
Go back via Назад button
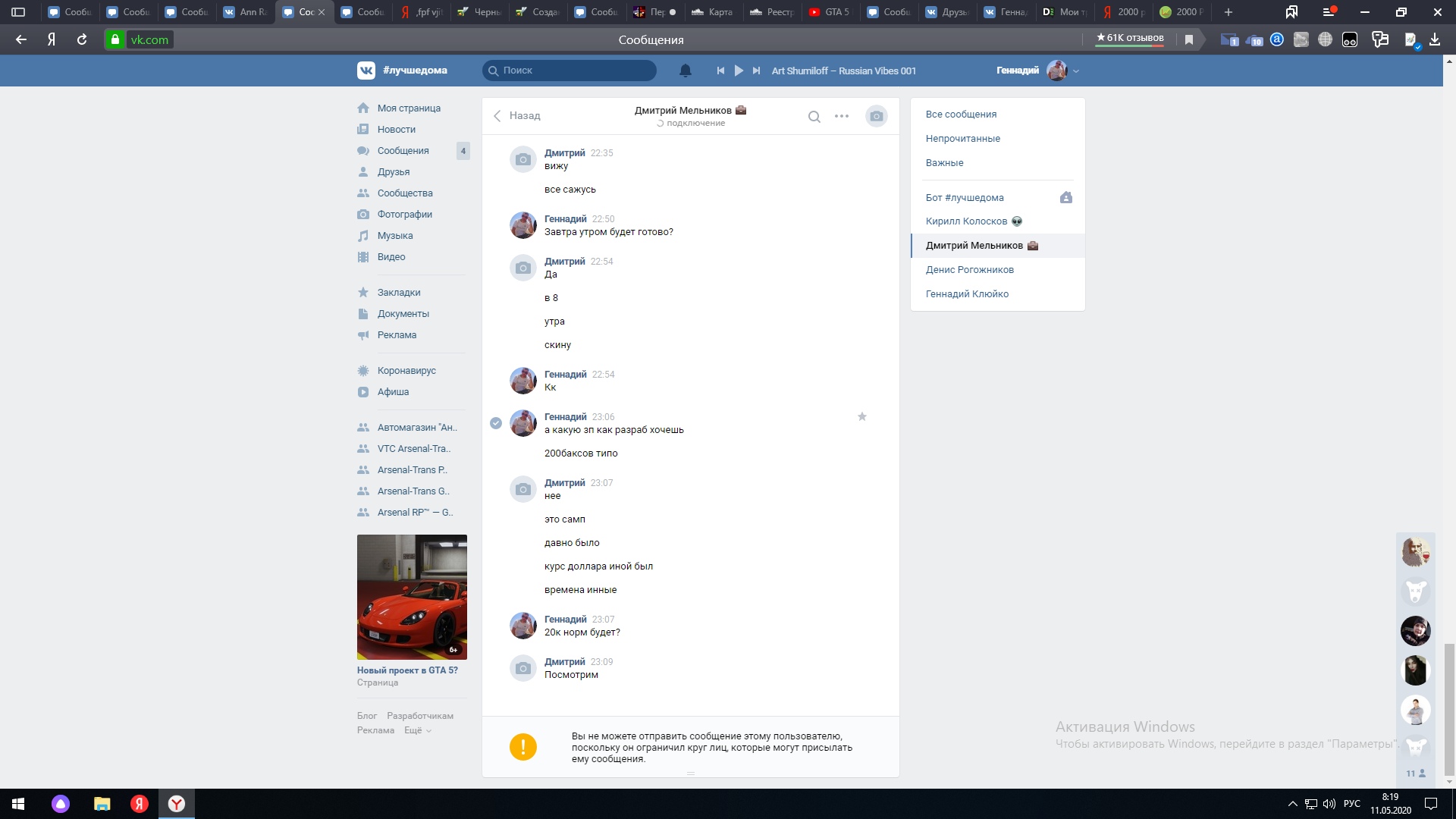(516, 116)
